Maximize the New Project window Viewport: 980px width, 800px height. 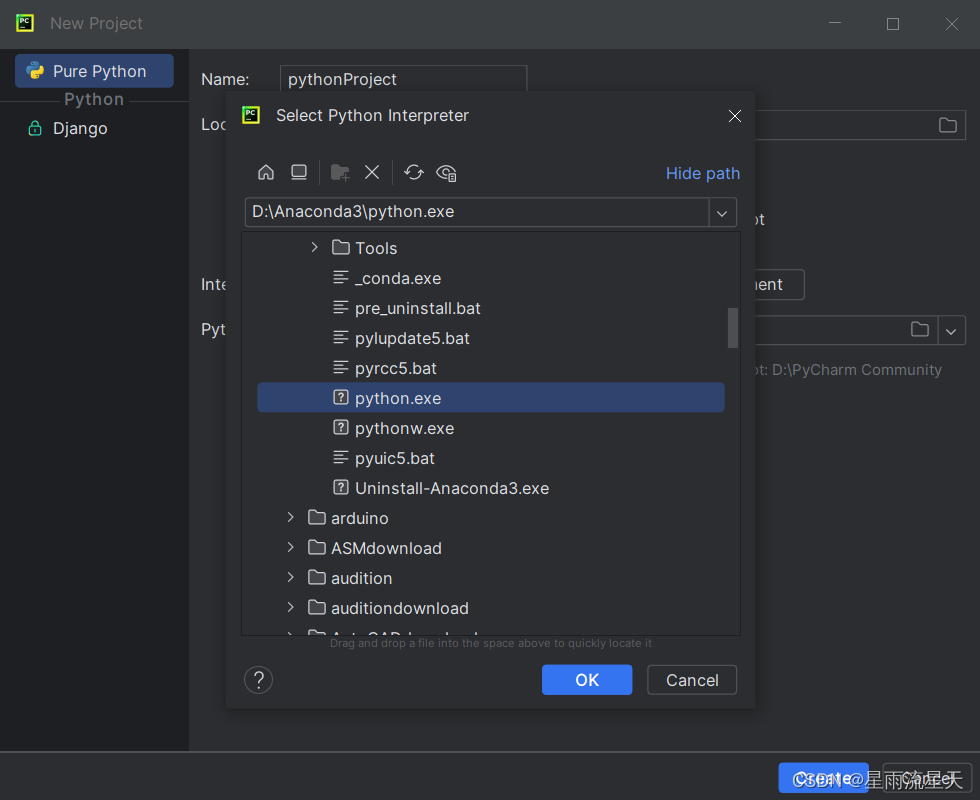point(893,24)
